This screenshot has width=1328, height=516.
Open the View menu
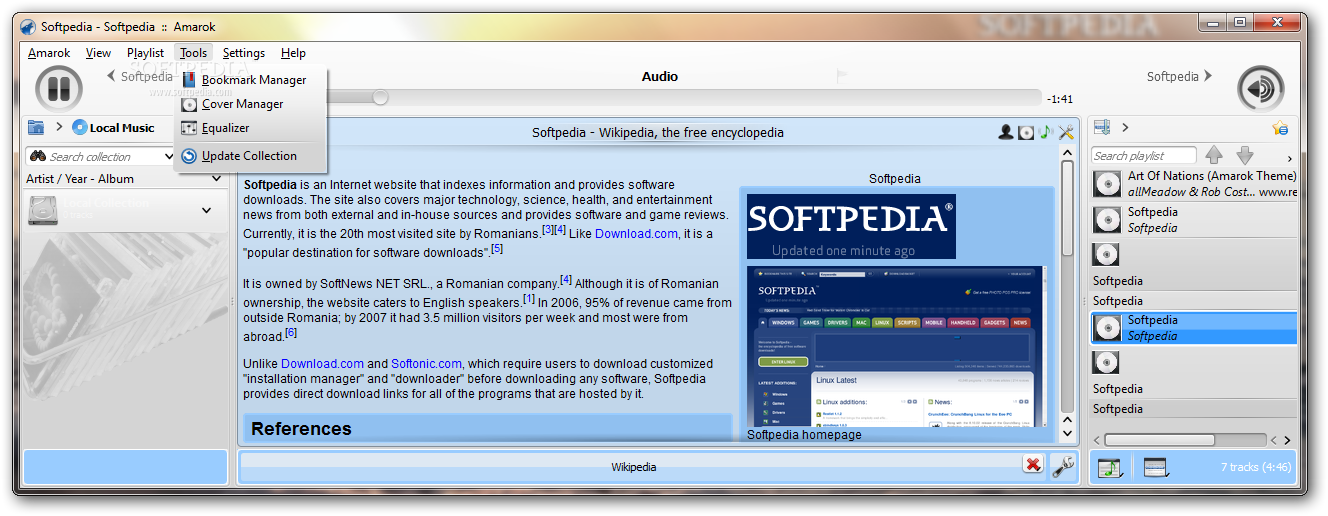[98, 53]
